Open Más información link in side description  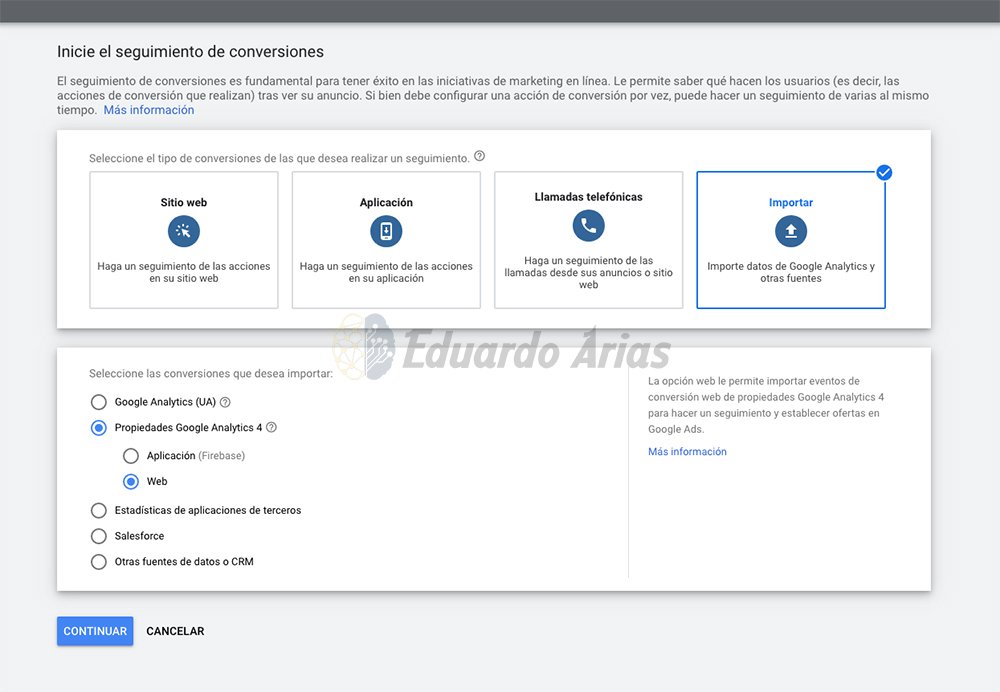[x=688, y=452]
